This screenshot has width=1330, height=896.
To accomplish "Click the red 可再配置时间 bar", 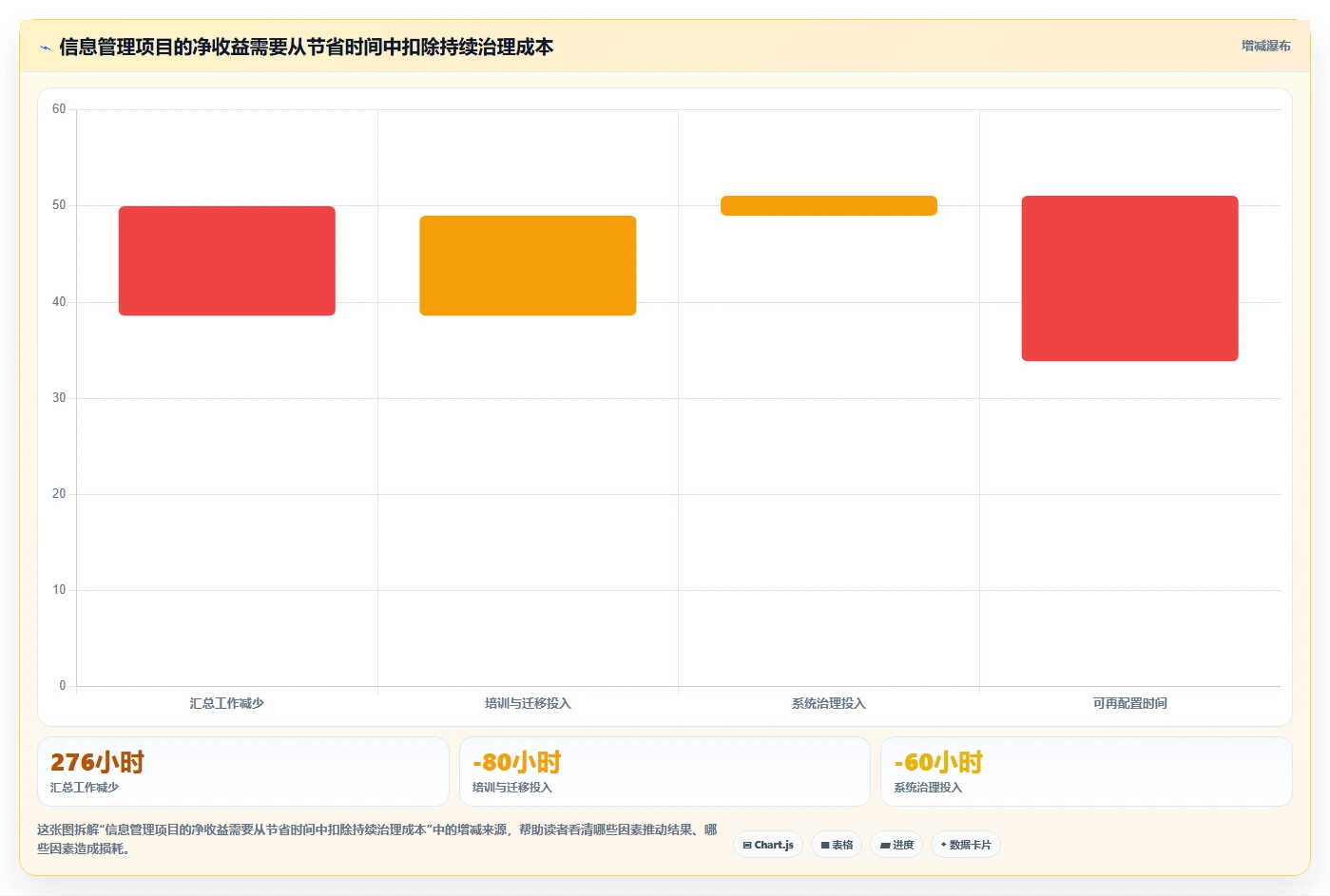I will click(1129, 278).
